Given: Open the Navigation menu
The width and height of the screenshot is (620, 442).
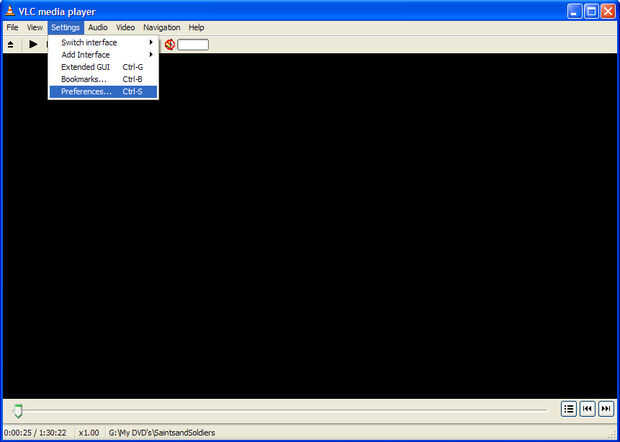Looking at the screenshot, I should tap(162, 27).
